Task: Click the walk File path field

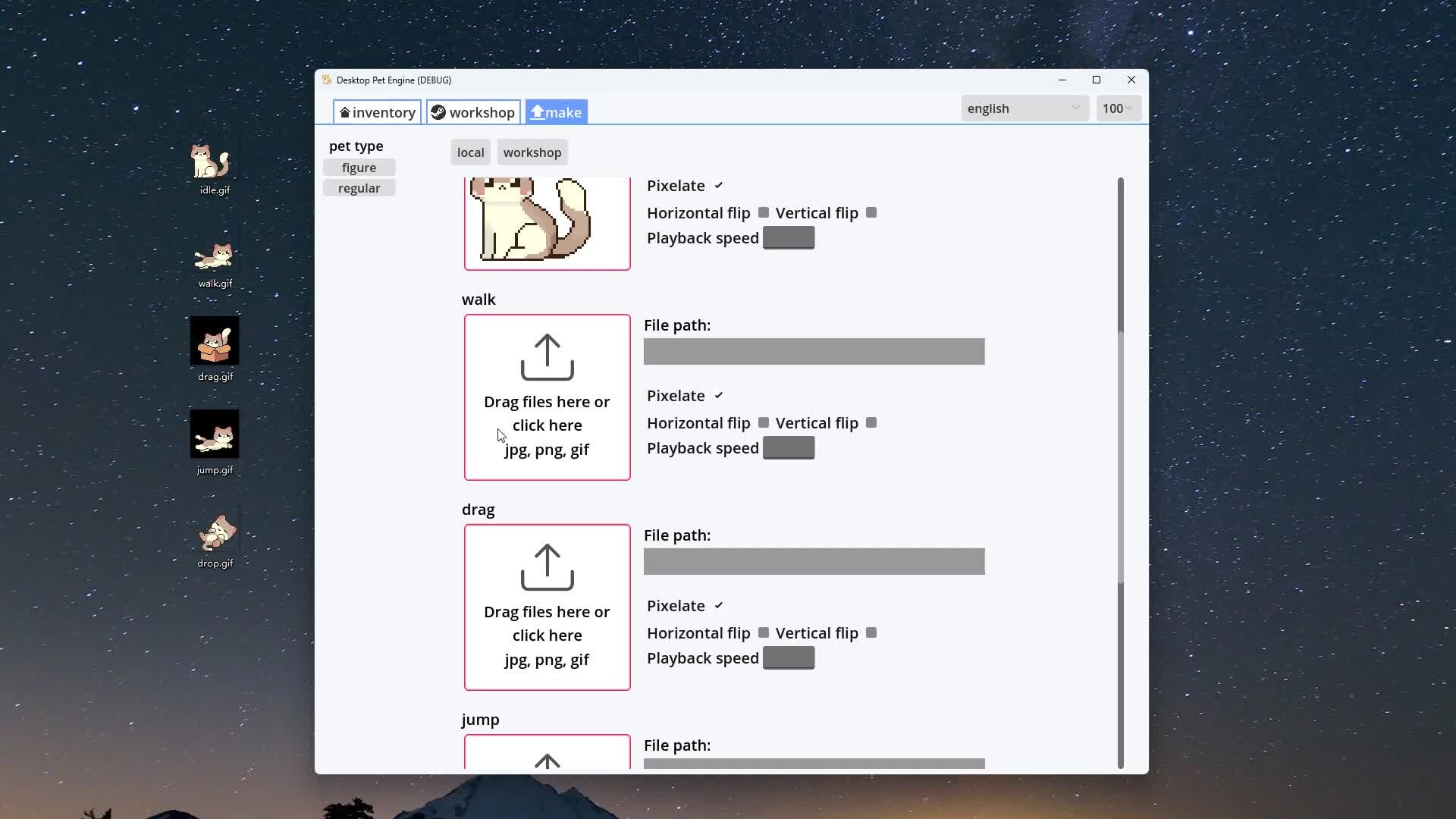Action: (x=814, y=352)
